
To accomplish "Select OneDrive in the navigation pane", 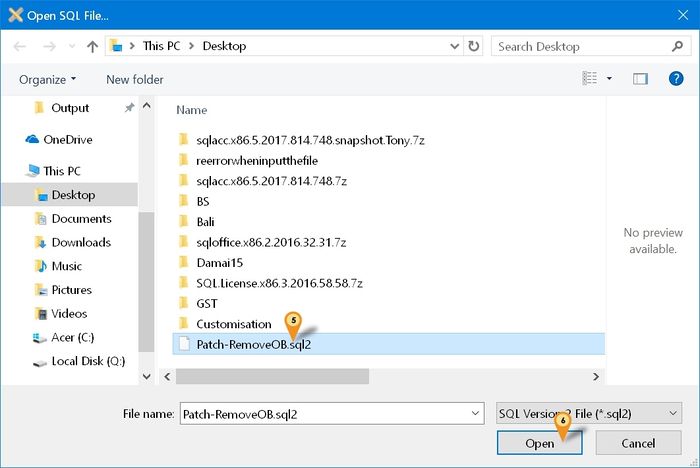I will pyautogui.click(x=67, y=140).
